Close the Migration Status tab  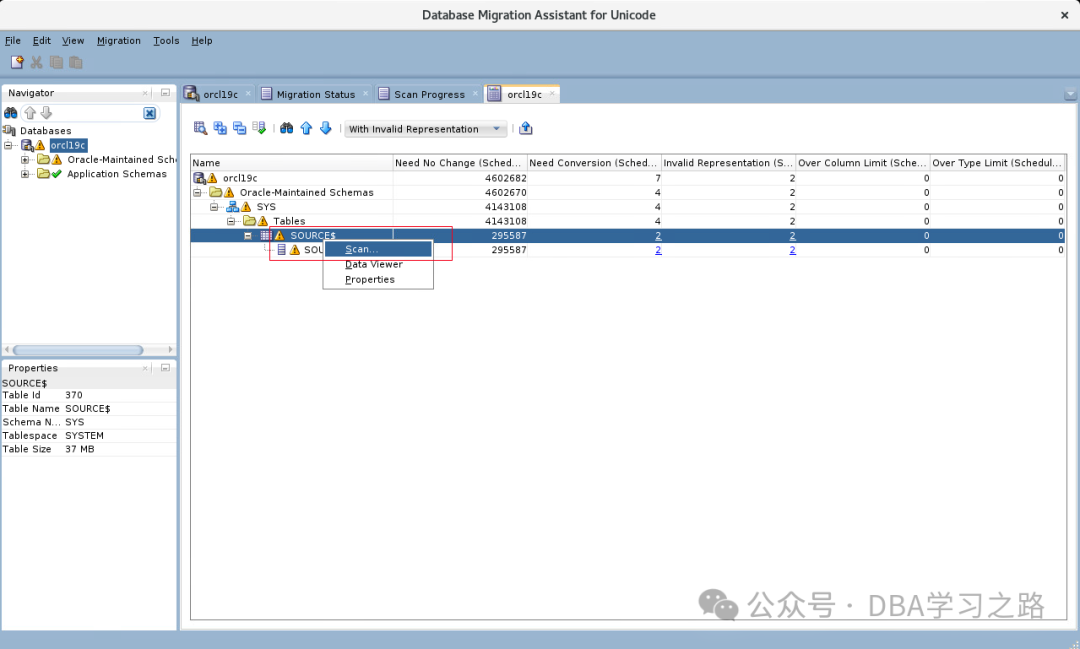coord(366,93)
